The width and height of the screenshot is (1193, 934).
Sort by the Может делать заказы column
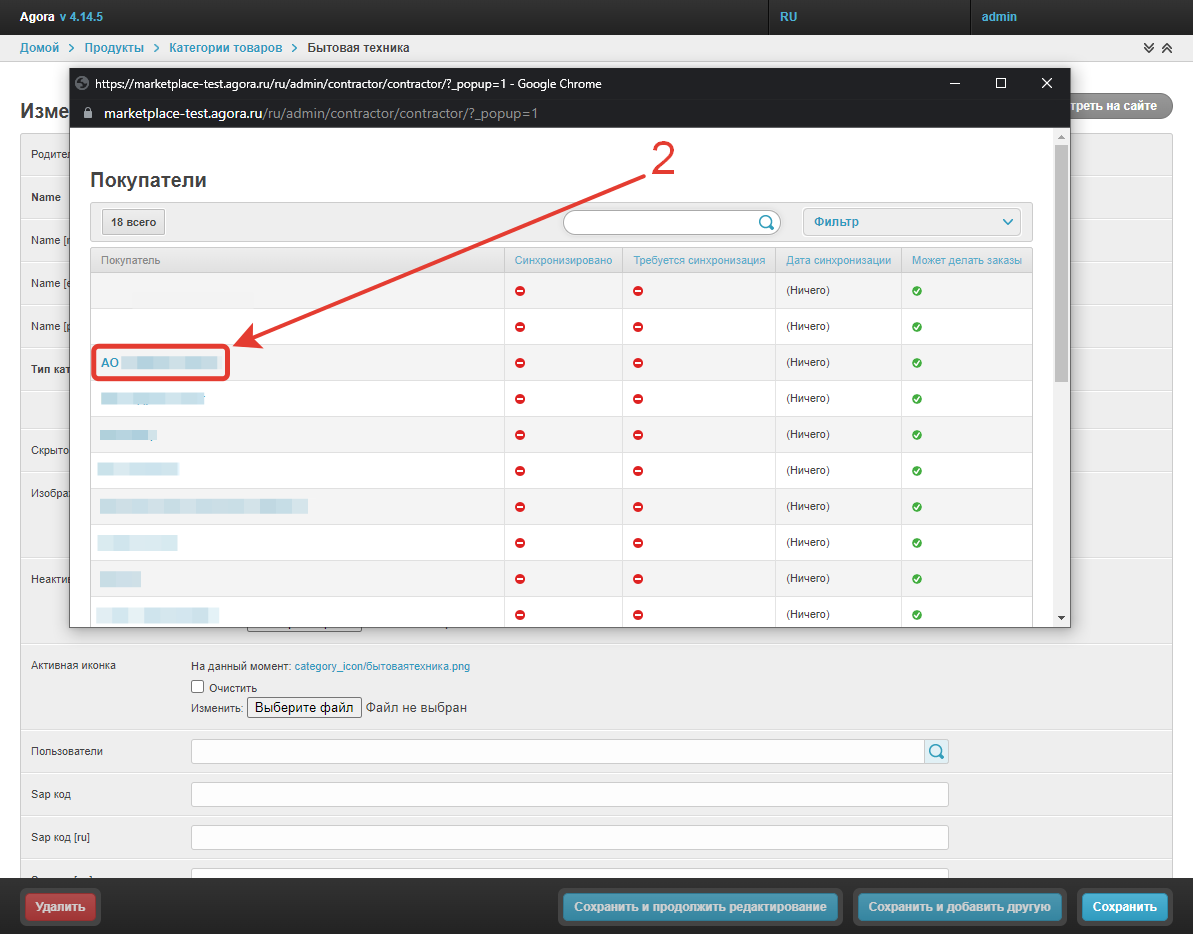pos(966,260)
